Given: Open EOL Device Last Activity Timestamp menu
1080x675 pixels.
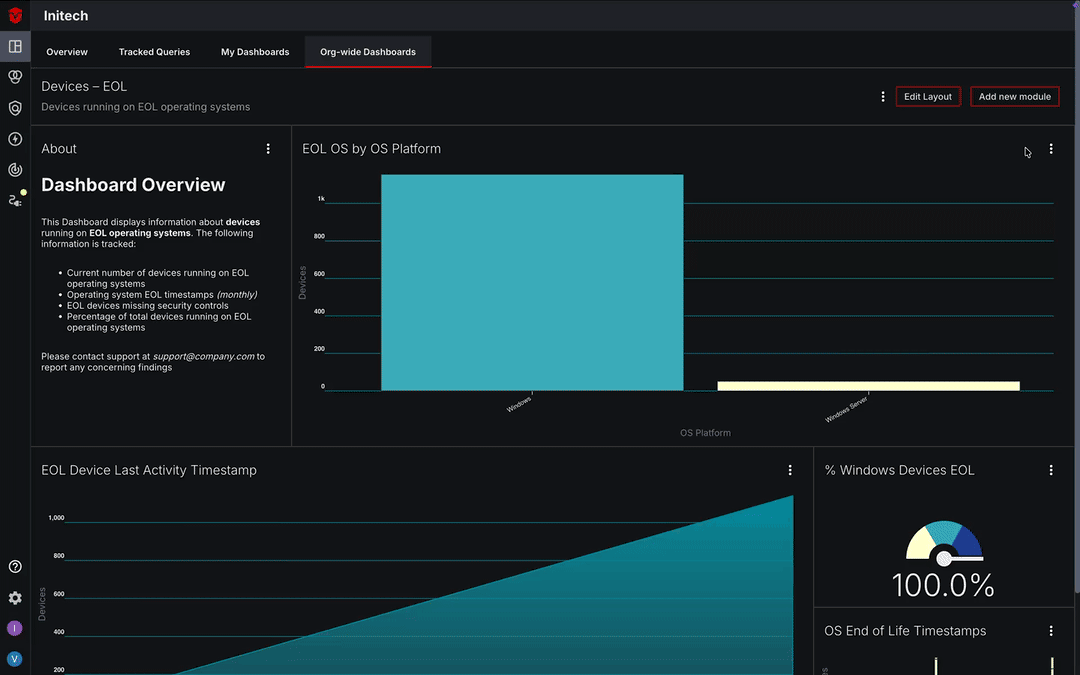Looking at the screenshot, I should pos(790,470).
